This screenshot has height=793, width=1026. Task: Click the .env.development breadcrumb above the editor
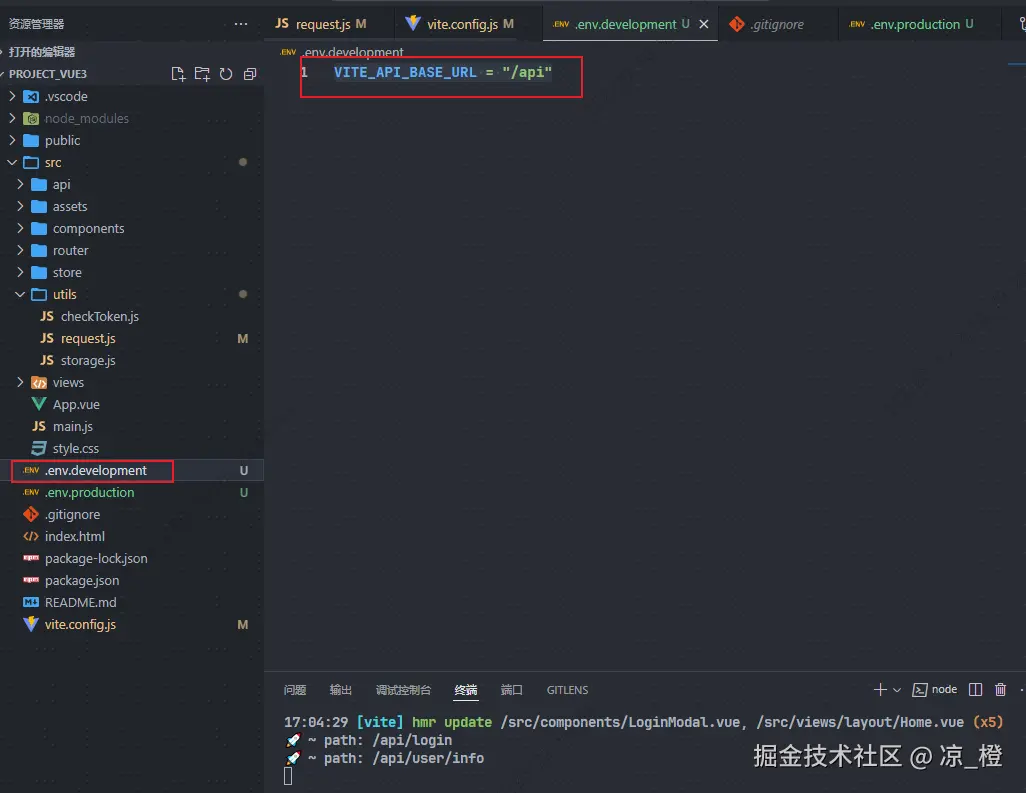point(353,52)
